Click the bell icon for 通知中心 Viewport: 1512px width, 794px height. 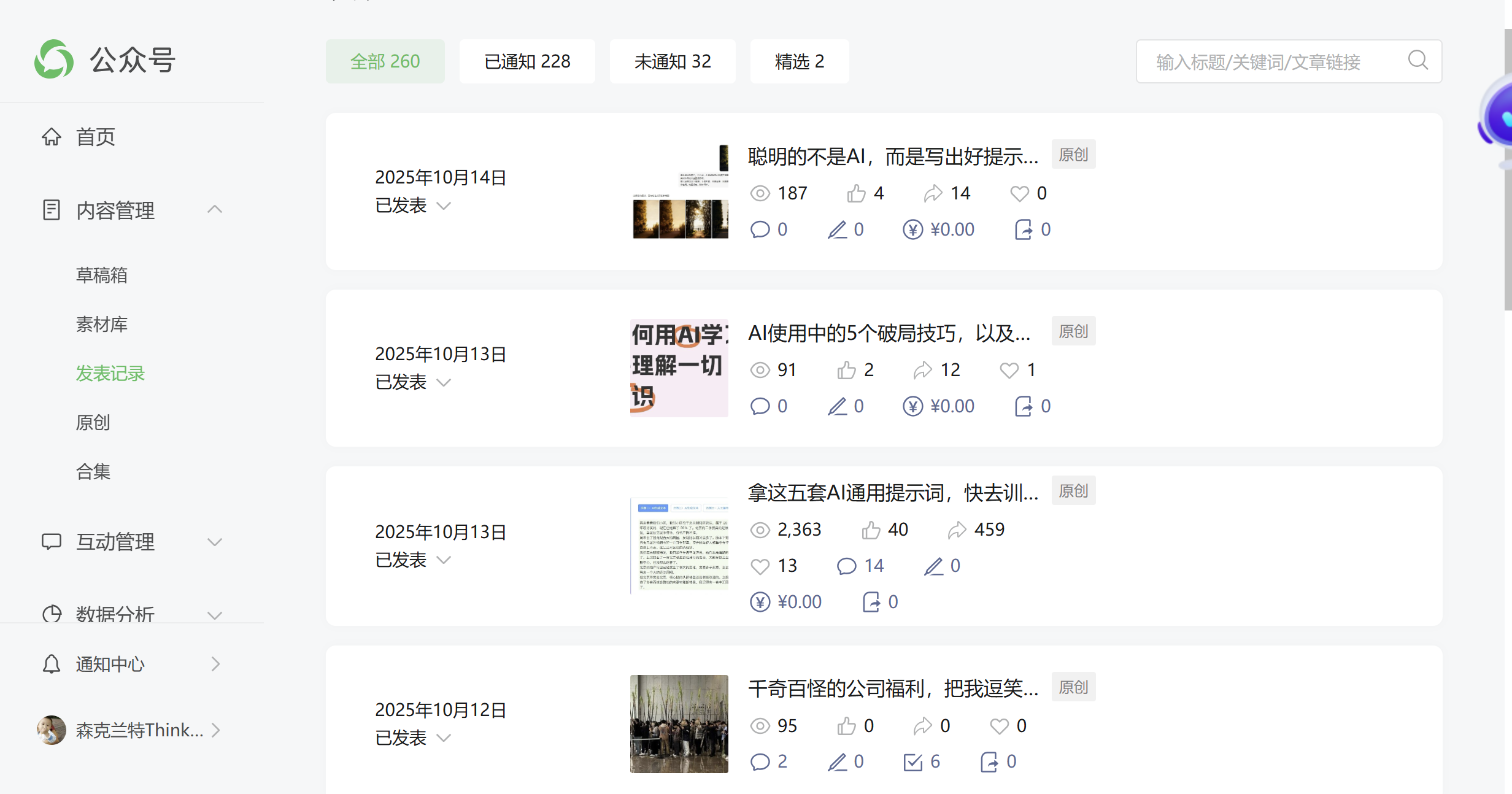tap(52, 664)
